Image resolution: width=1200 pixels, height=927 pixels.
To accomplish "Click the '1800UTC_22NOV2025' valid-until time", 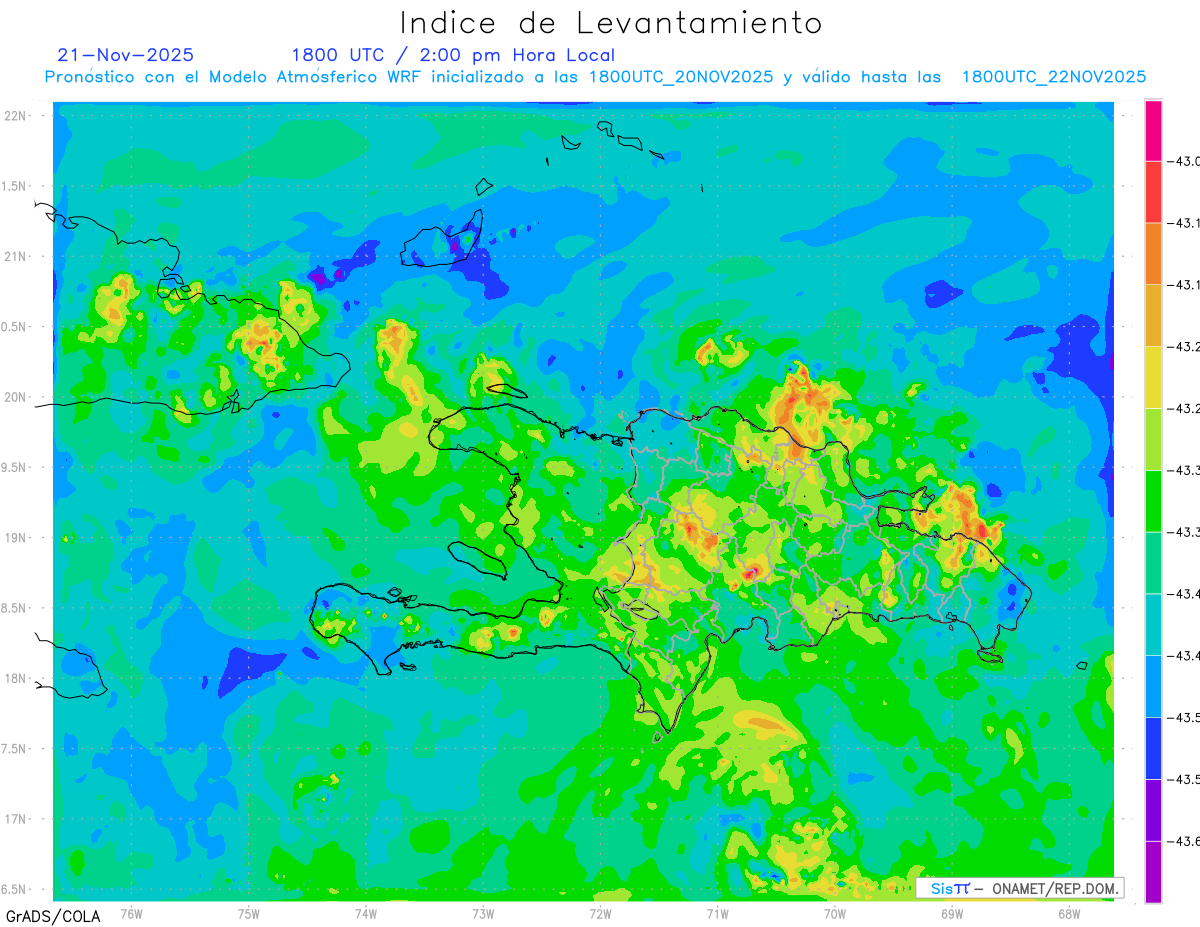I will (x=1054, y=77).
